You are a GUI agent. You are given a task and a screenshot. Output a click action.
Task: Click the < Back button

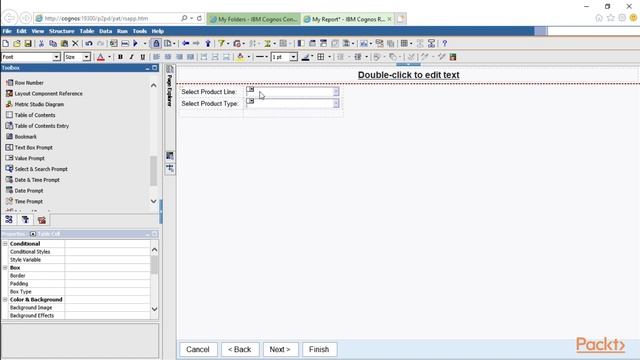(x=240, y=349)
